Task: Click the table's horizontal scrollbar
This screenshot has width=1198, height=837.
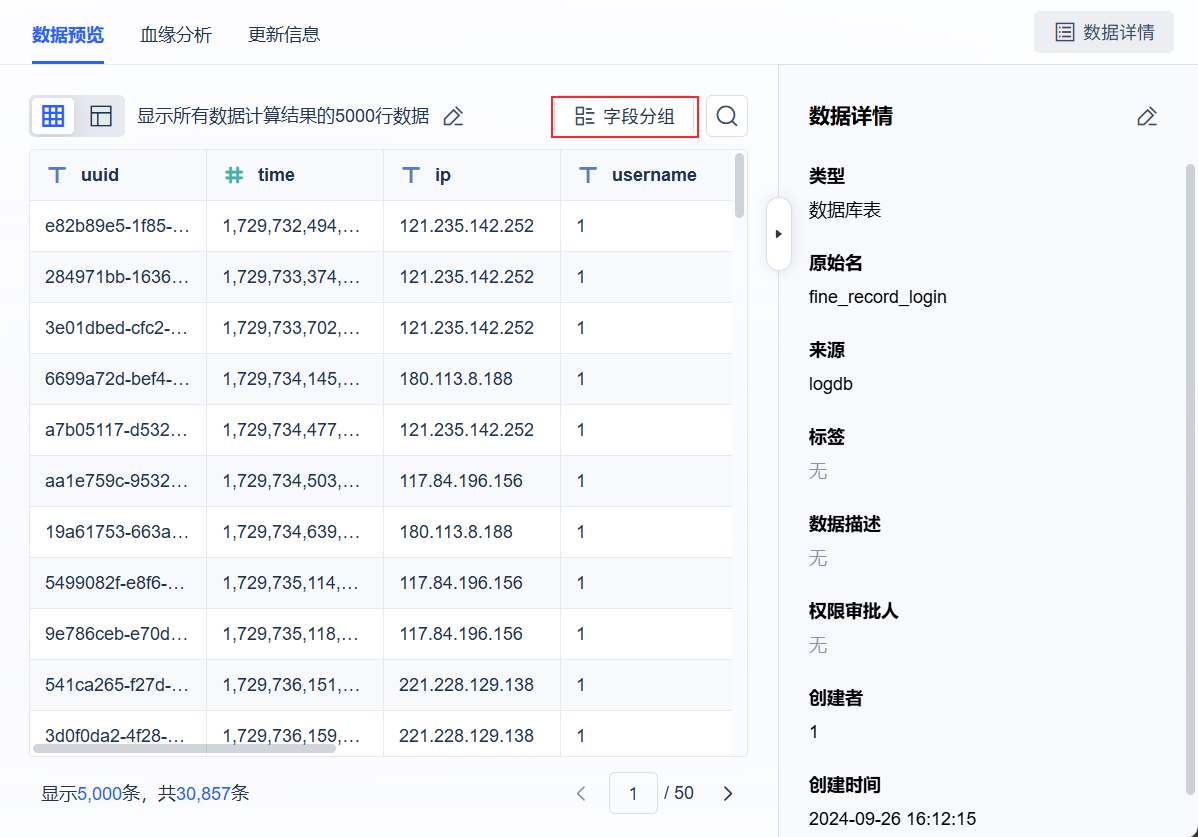Action: (184, 748)
